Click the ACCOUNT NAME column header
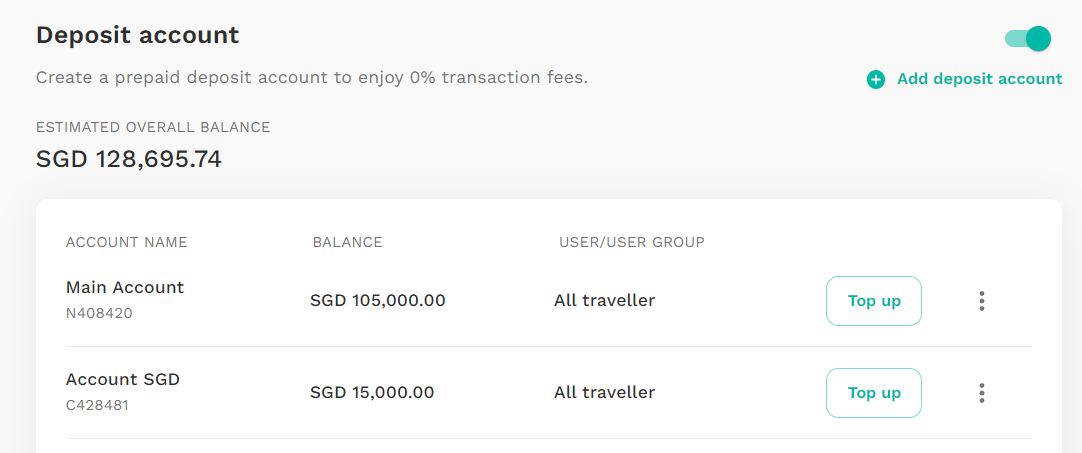Viewport: 1082px width, 453px height. [126, 242]
